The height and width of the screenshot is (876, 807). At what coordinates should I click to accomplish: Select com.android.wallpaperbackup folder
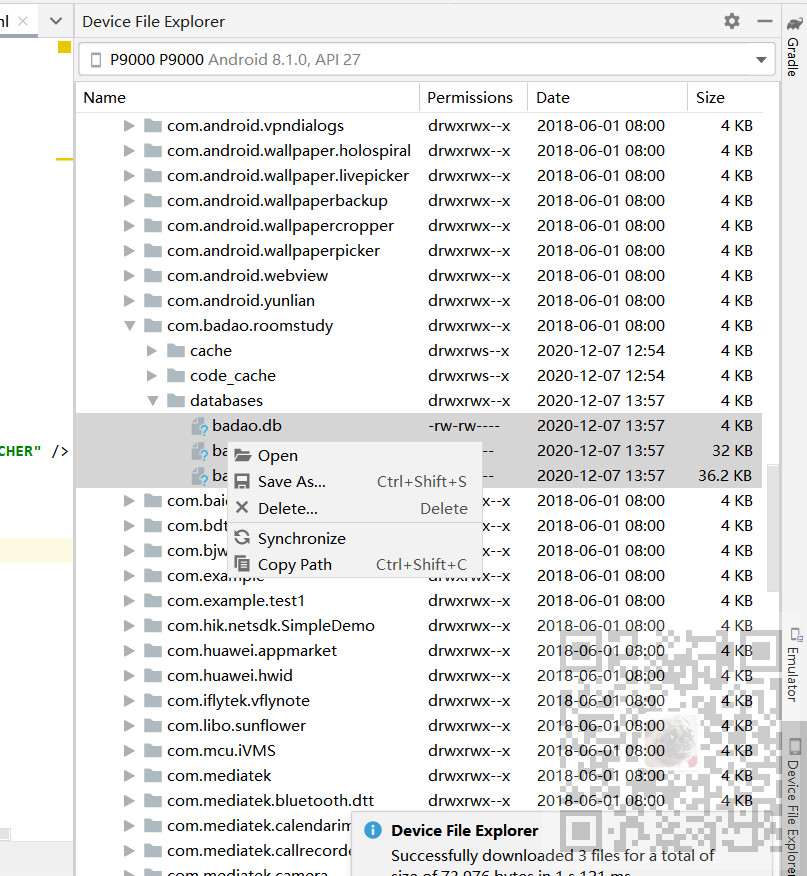click(x=277, y=201)
